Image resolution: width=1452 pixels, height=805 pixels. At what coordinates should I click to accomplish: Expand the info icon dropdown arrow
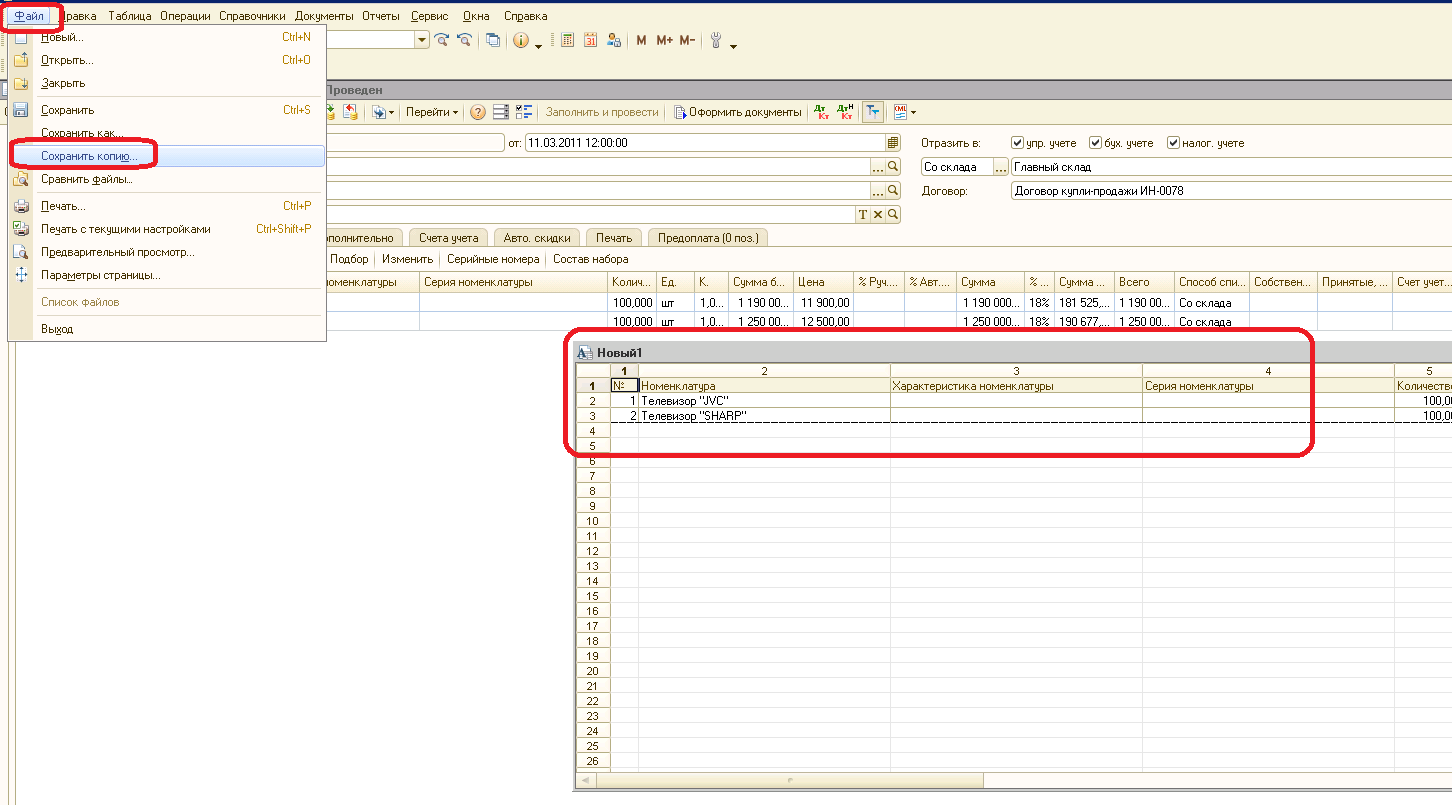pos(539,44)
